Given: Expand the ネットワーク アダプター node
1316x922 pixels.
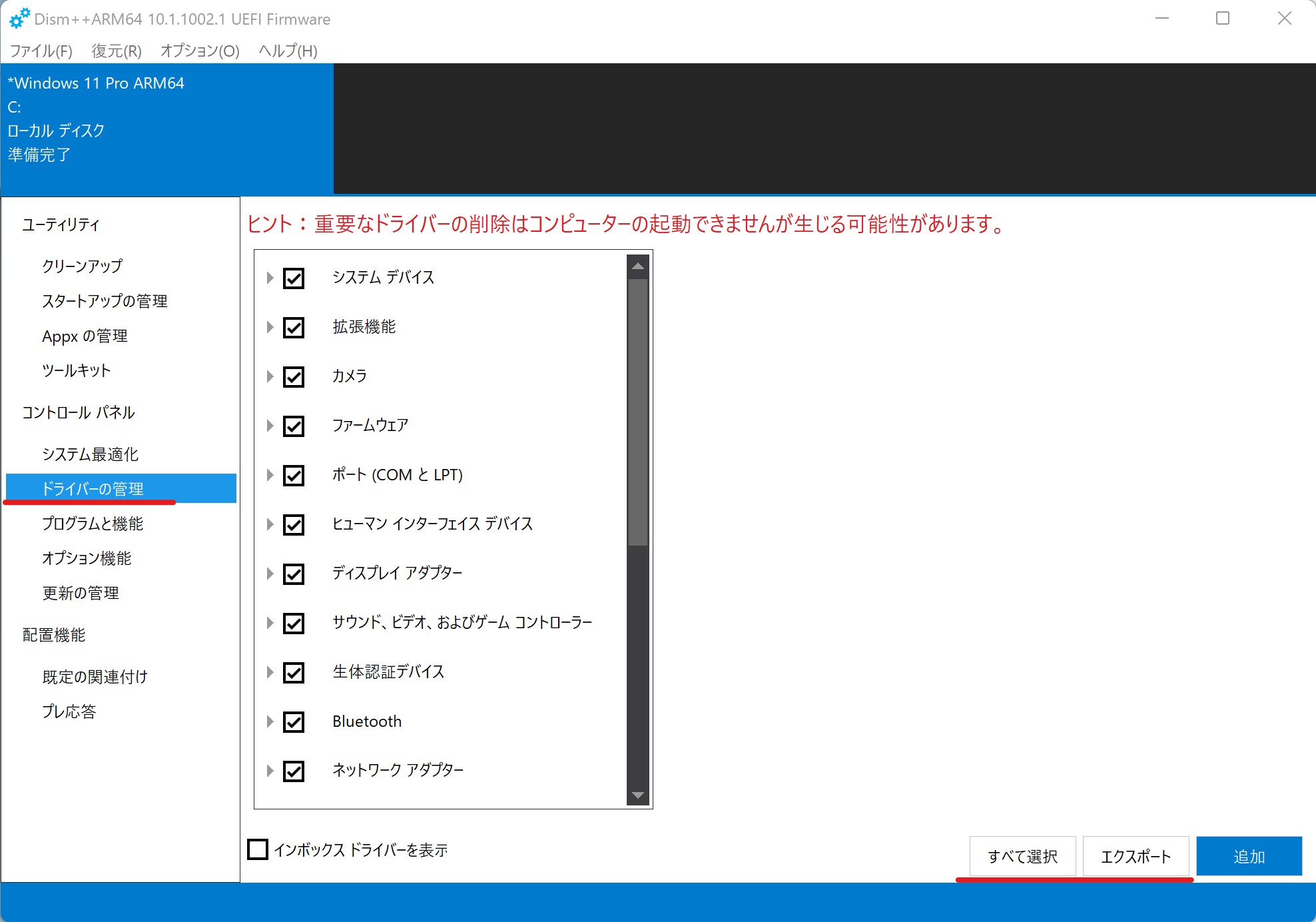Looking at the screenshot, I should pyautogui.click(x=270, y=771).
